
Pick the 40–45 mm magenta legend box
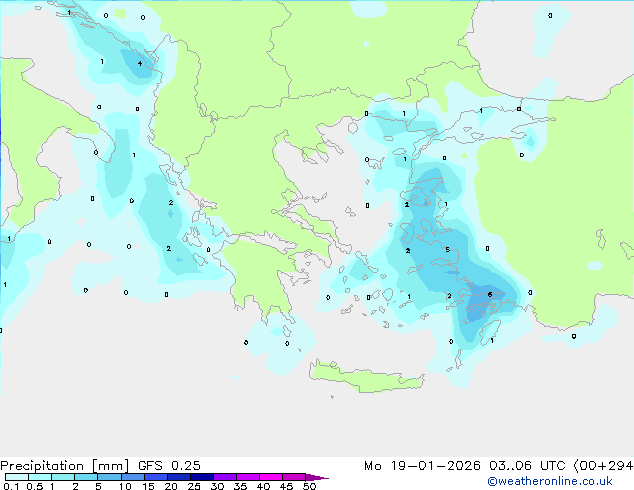(271, 477)
